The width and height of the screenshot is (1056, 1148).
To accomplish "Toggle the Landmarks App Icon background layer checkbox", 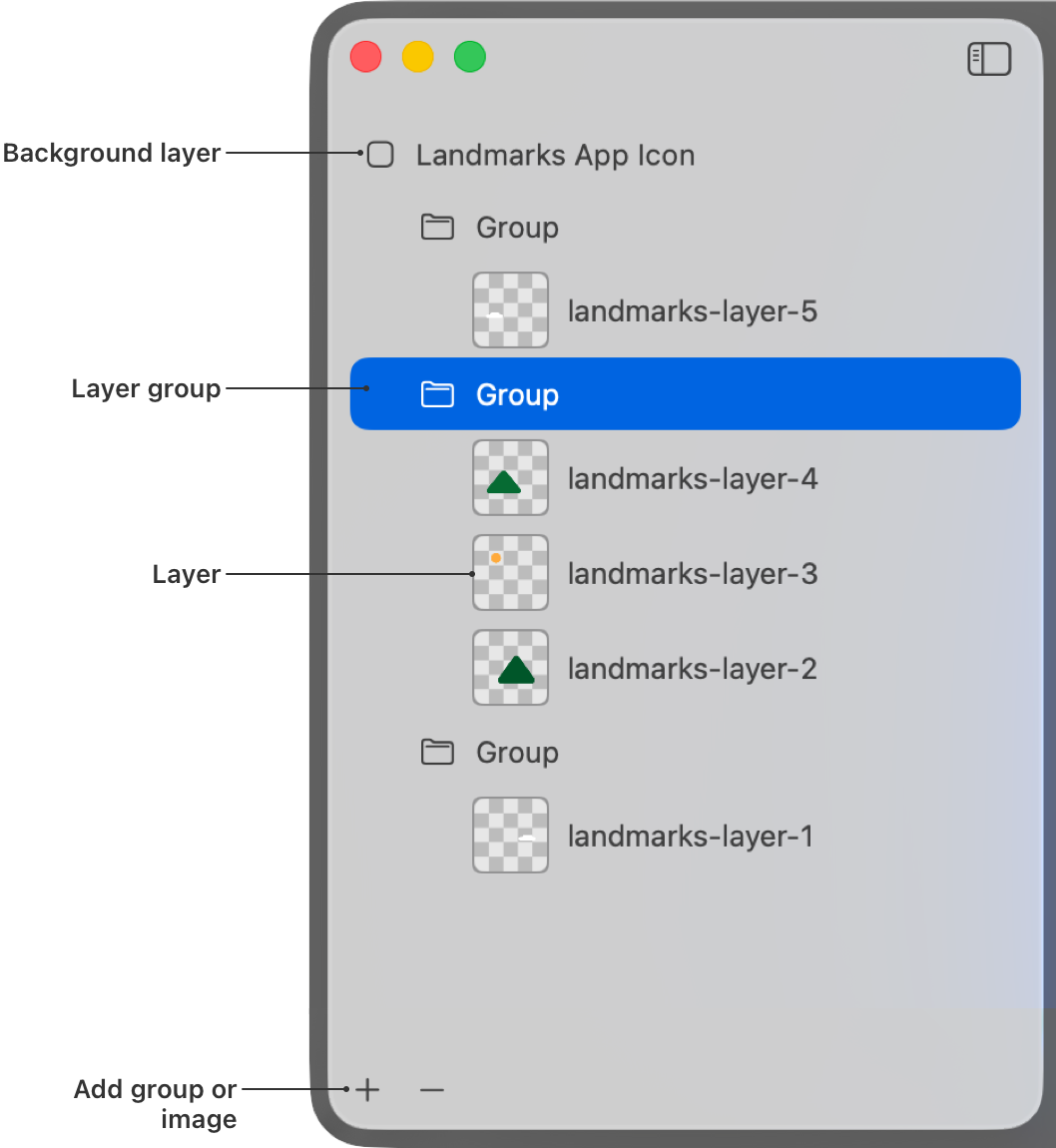I will [x=379, y=155].
